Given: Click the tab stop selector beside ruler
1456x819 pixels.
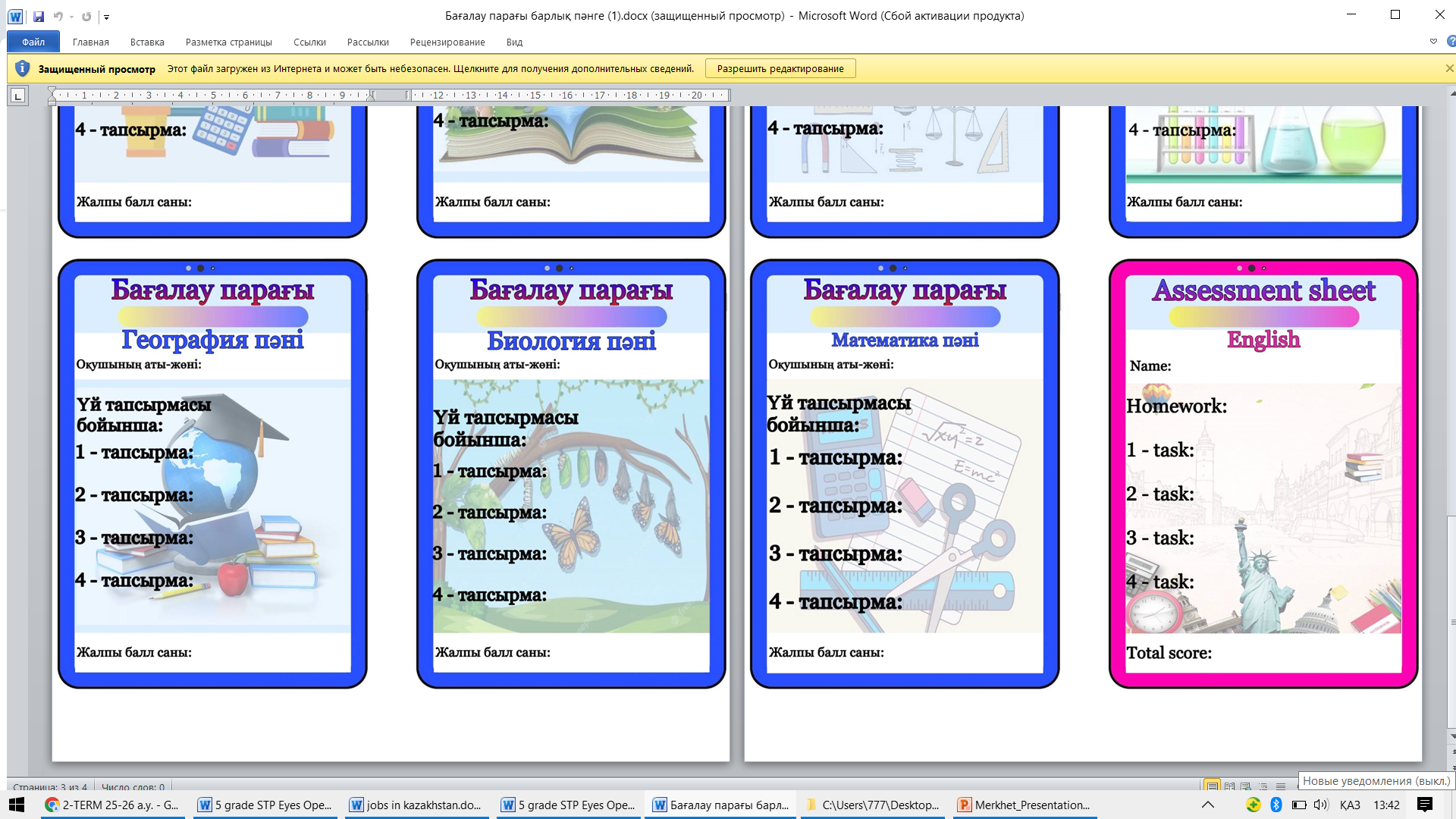Looking at the screenshot, I should [17, 96].
